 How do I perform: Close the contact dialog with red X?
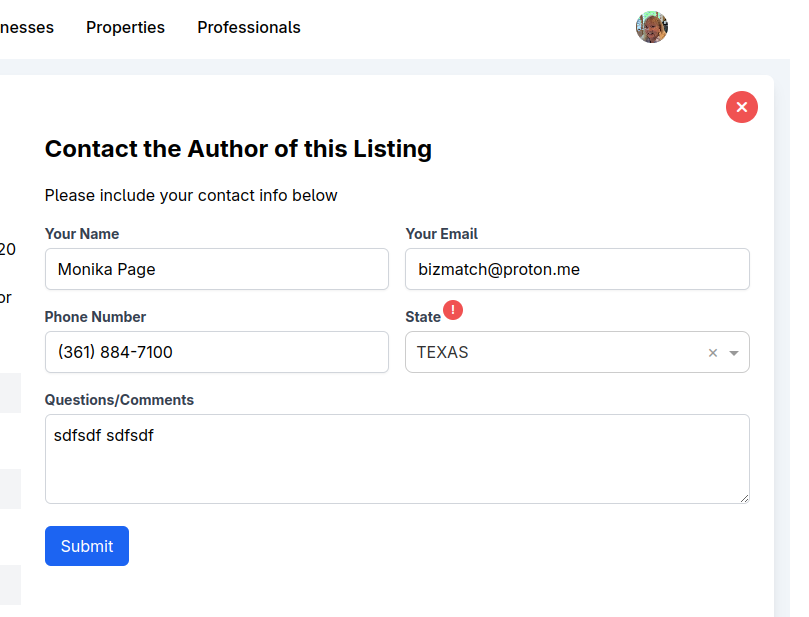point(741,107)
